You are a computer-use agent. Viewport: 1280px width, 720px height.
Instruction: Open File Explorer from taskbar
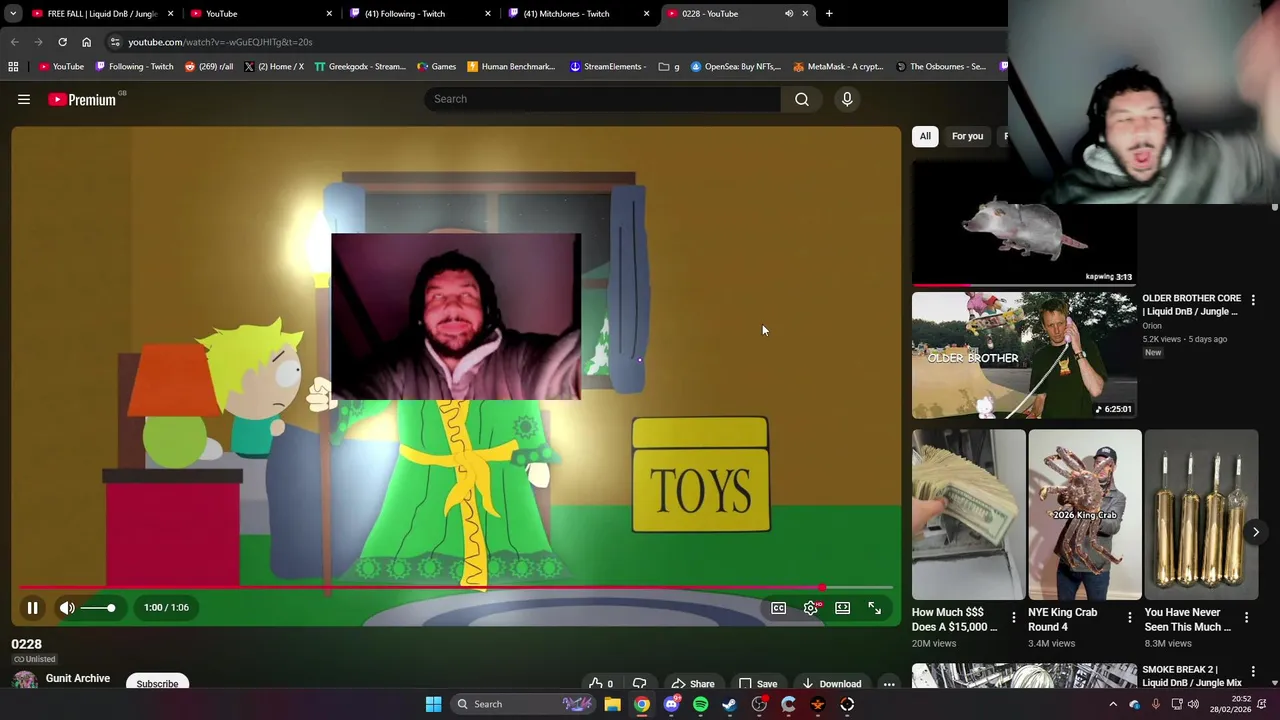coord(612,704)
